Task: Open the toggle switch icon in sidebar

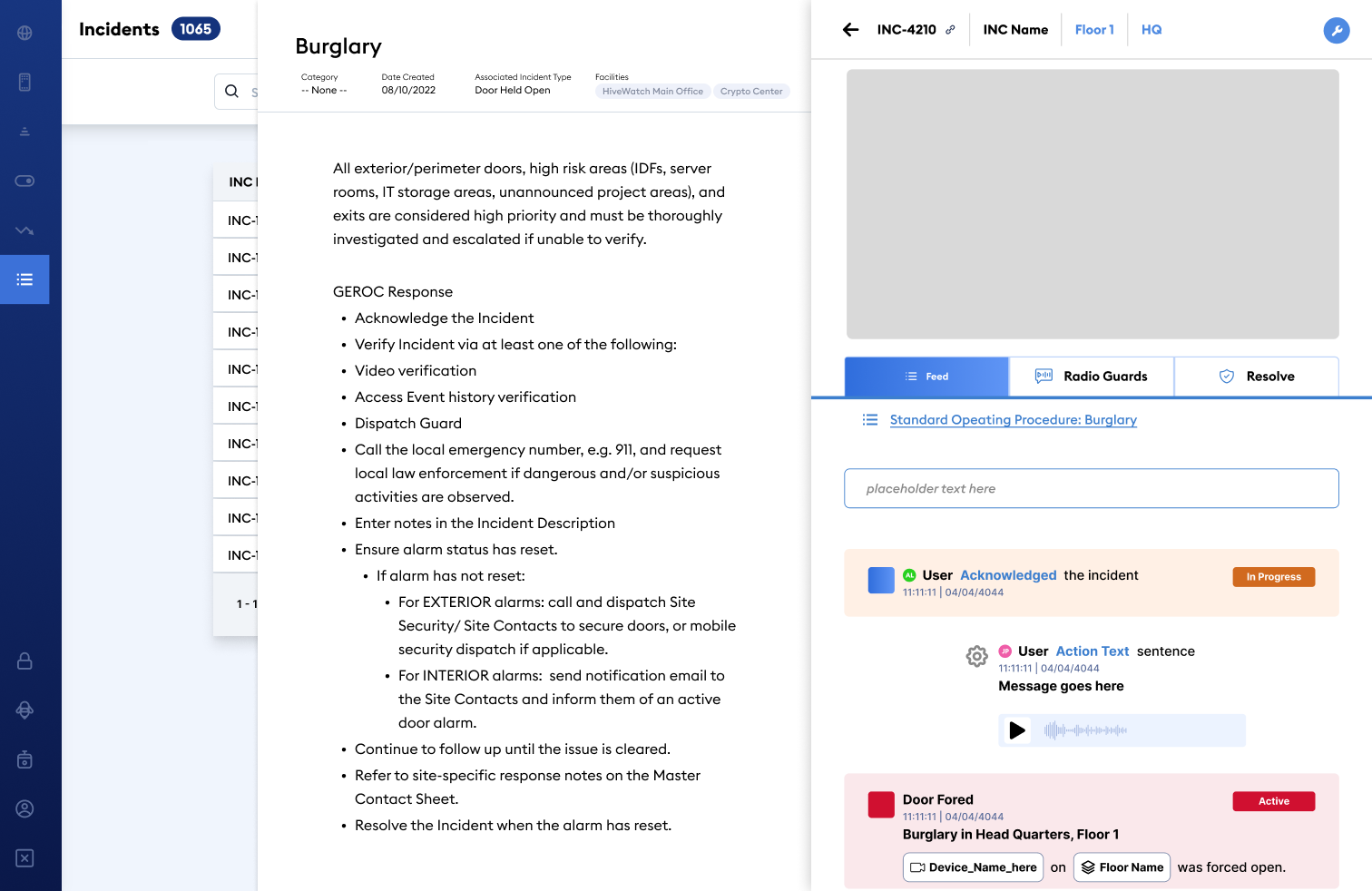Action: click(24, 181)
